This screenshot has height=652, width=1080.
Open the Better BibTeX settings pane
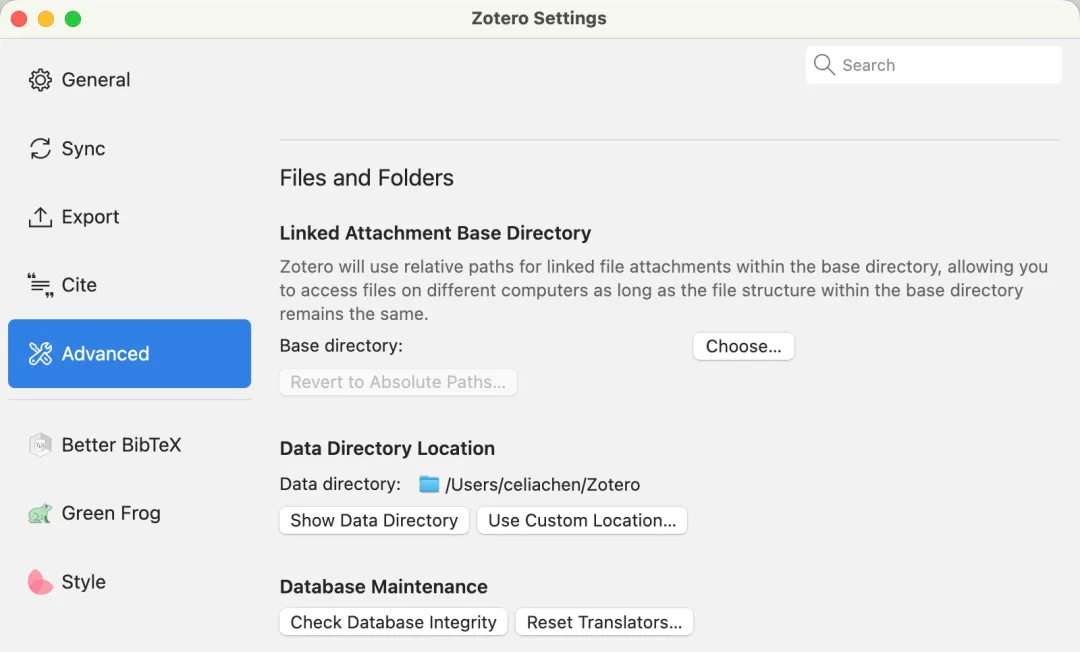(x=121, y=446)
